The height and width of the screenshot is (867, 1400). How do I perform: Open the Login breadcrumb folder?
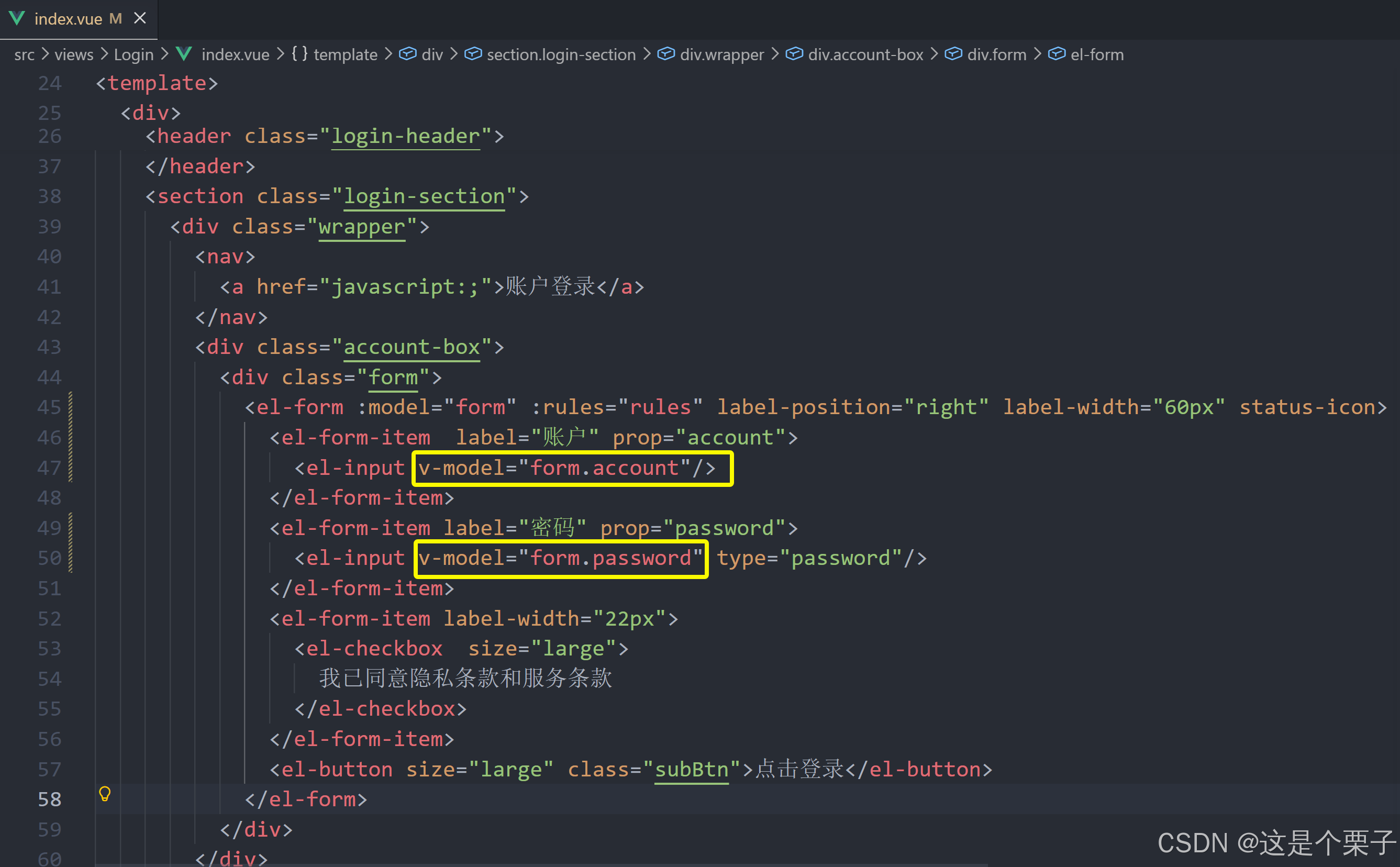click(133, 54)
